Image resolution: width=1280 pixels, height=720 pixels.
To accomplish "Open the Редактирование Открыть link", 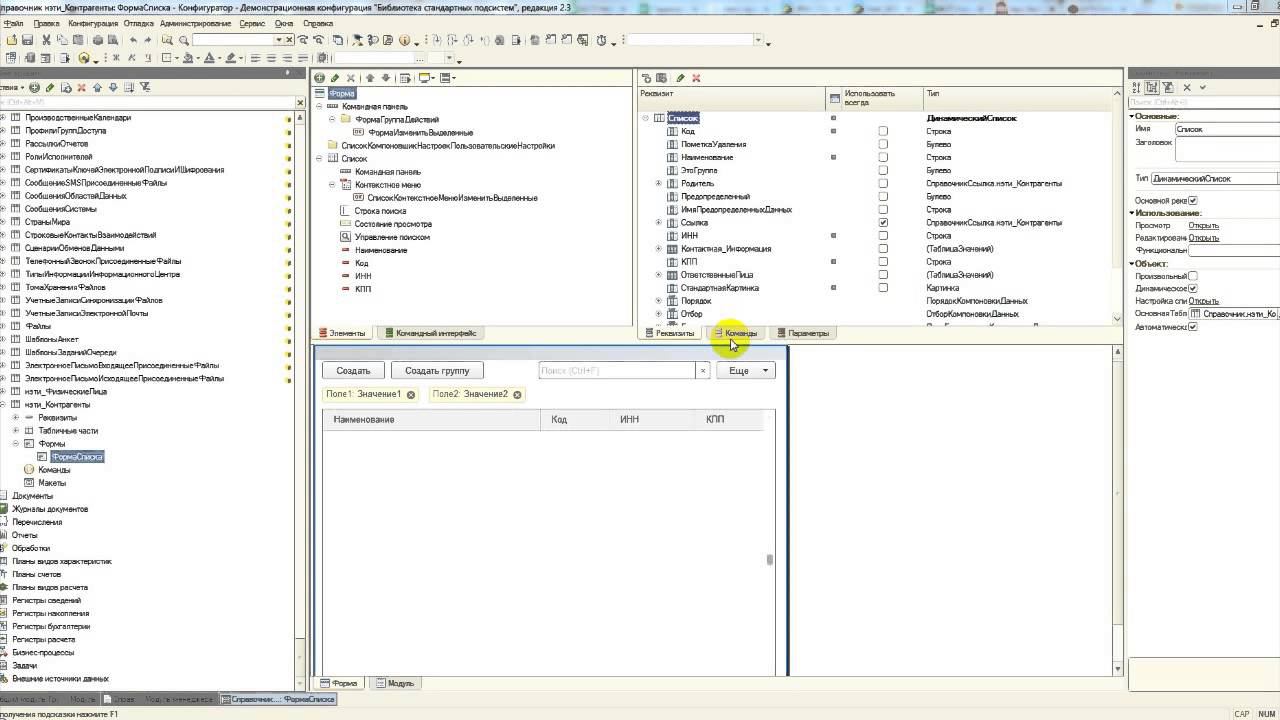I will [x=1203, y=237].
